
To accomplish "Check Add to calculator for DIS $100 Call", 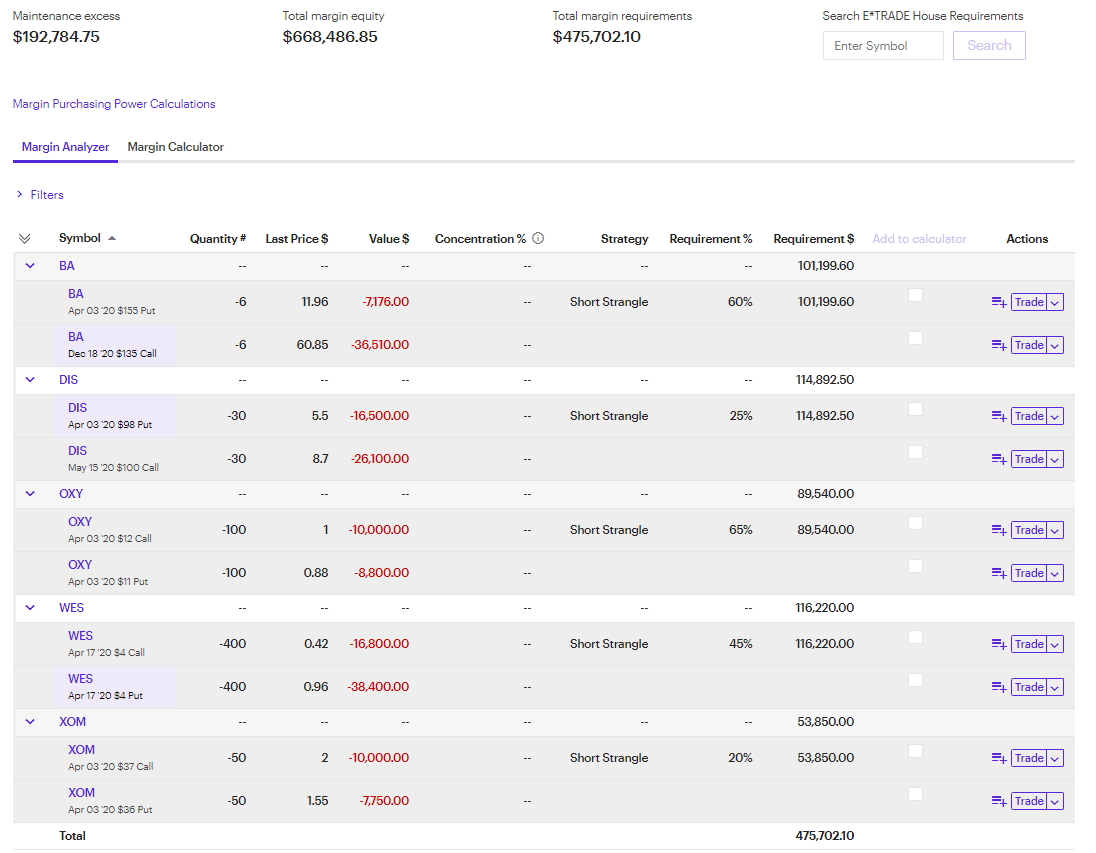I will pyautogui.click(x=915, y=452).
